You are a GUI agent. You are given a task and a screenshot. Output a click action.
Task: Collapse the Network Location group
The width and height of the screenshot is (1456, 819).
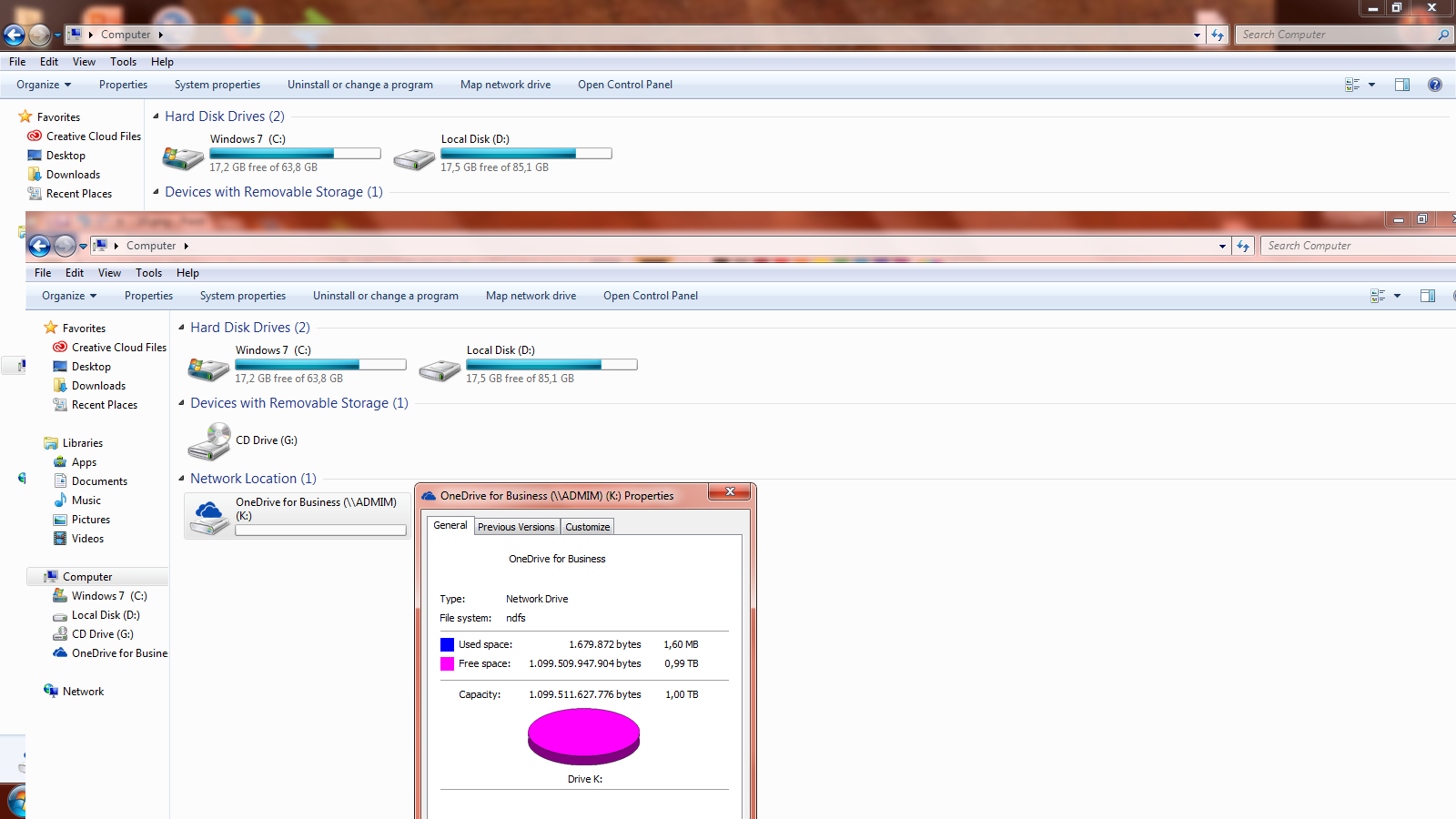point(181,479)
